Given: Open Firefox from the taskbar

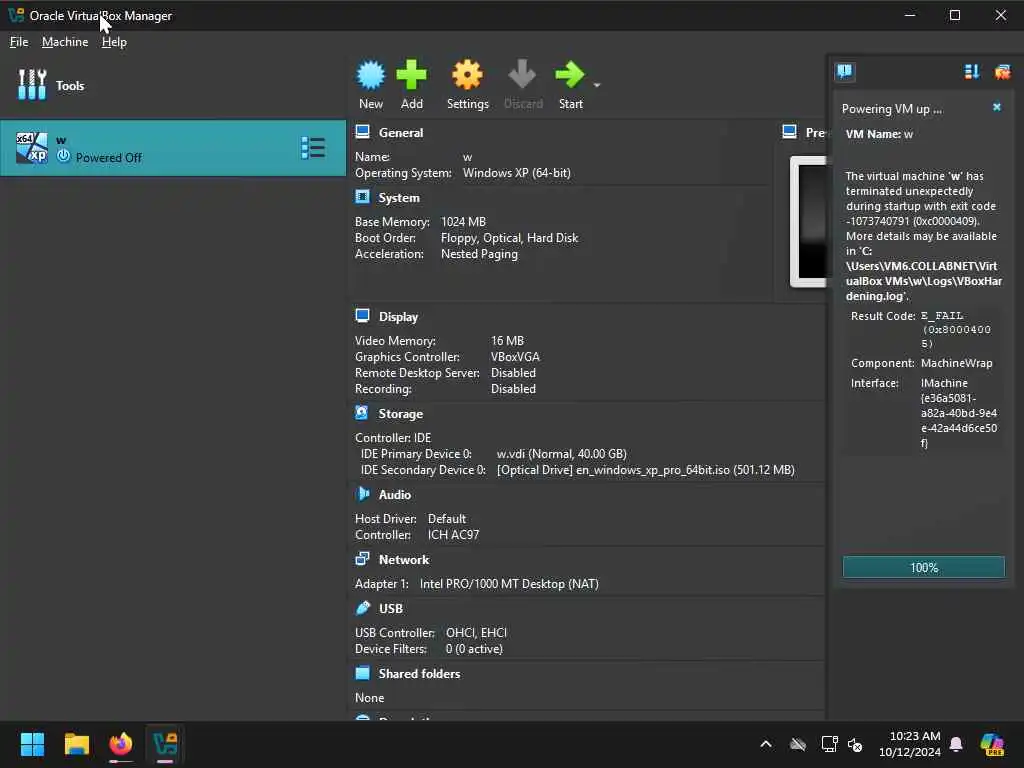Looking at the screenshot, I should pos(121,744).
